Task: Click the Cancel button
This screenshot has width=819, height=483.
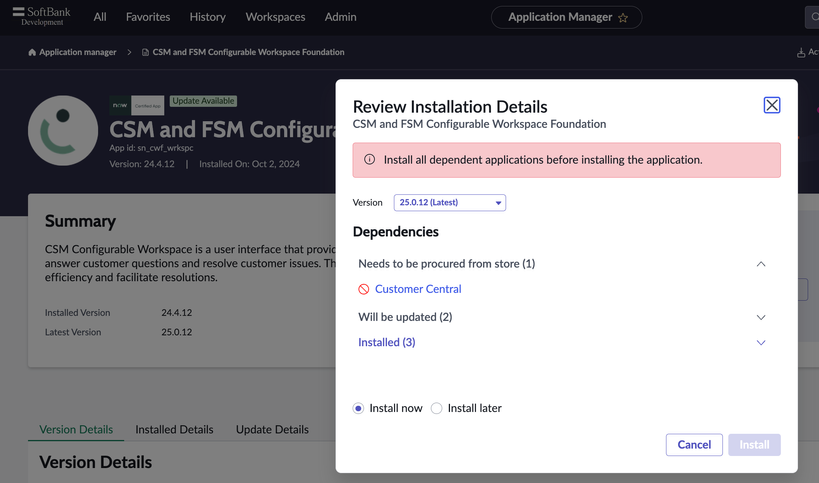Action: (694, 445)
